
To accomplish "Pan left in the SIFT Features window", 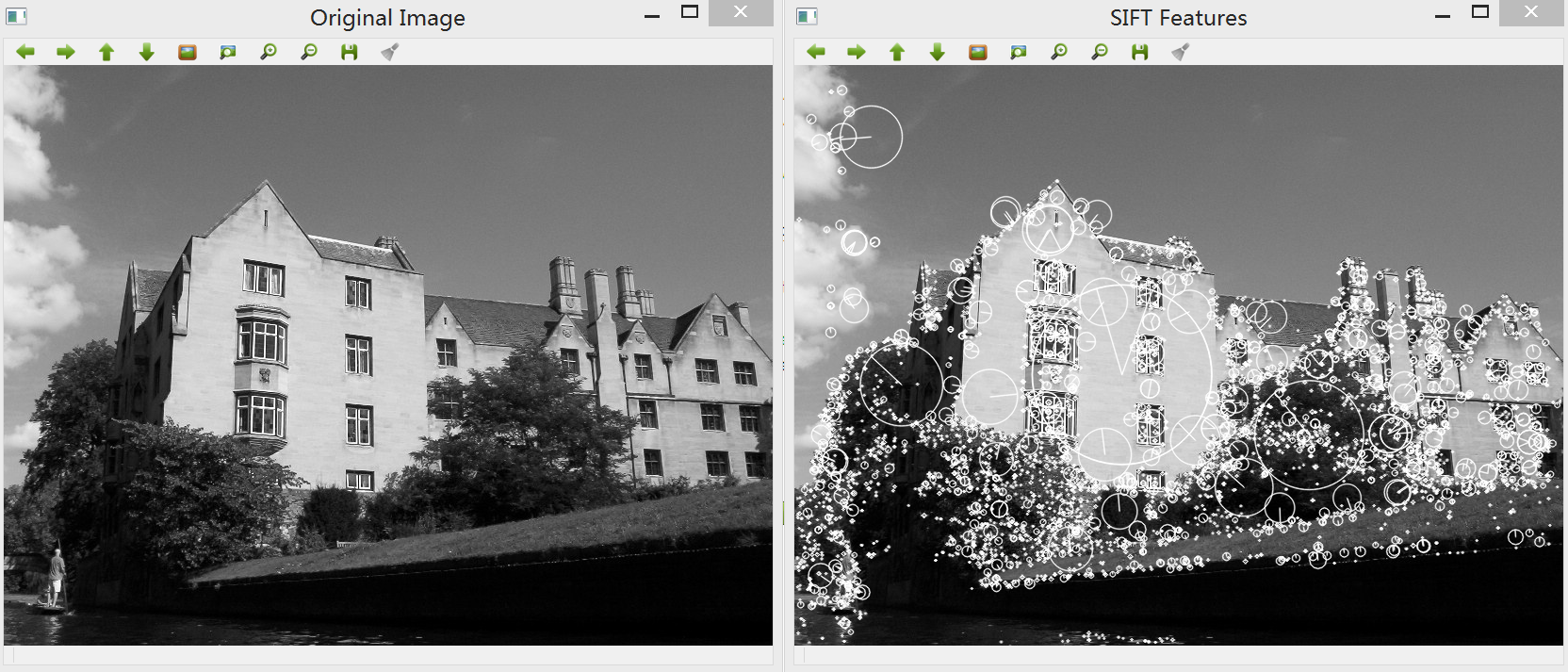I will point(816,52).
